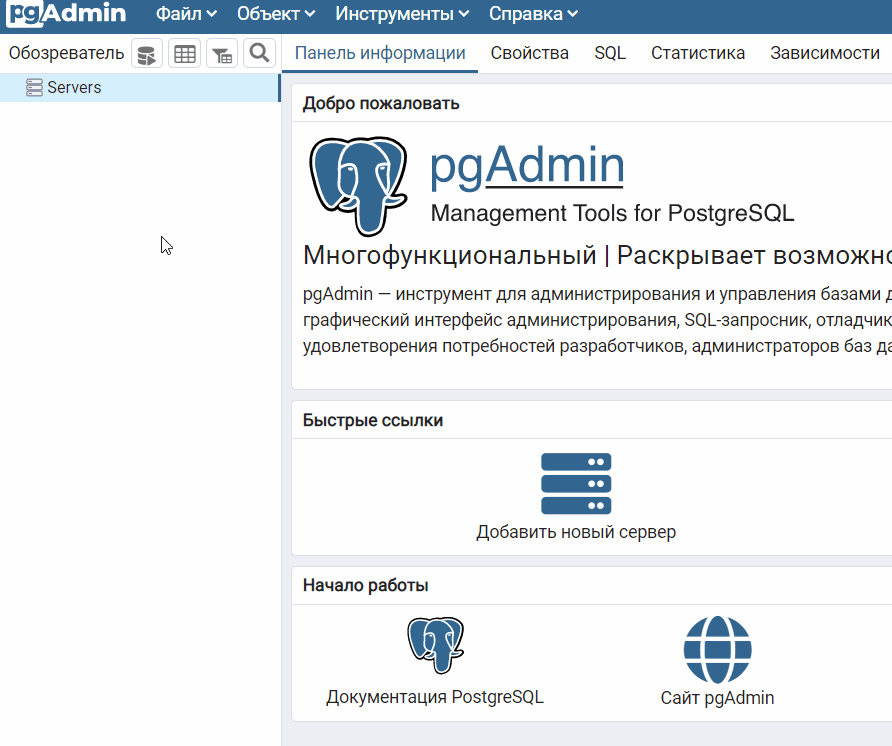Open the Справка menu
This screenshot has height=746, width=892.
click(533, 14)
